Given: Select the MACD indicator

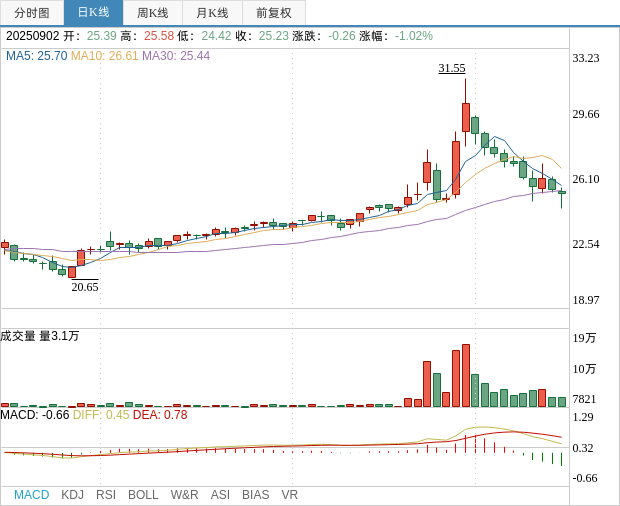Looking at the screenshot, I should click(x=32, y=495).
